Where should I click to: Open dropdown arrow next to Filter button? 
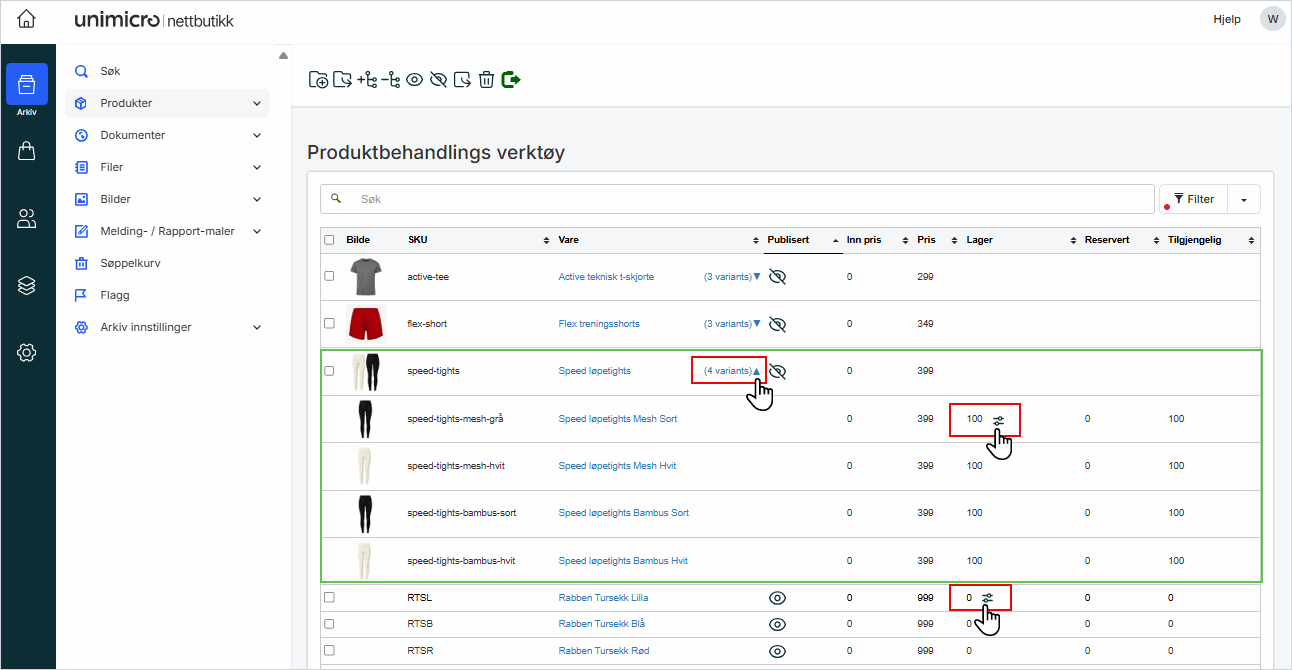click(x=1244, y=199)
